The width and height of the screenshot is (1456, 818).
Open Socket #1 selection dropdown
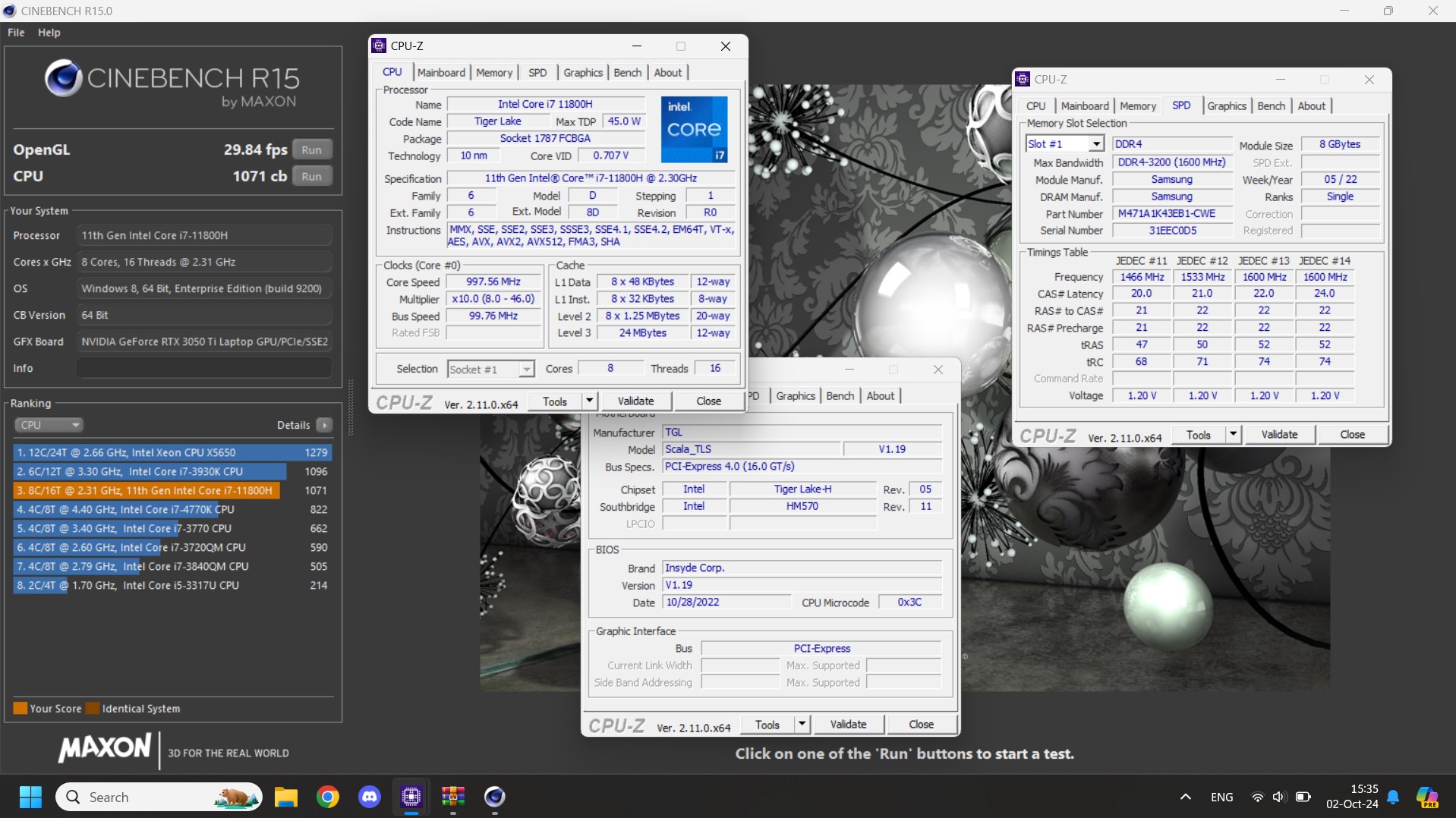pyautogui.click(x=491, y=370)
